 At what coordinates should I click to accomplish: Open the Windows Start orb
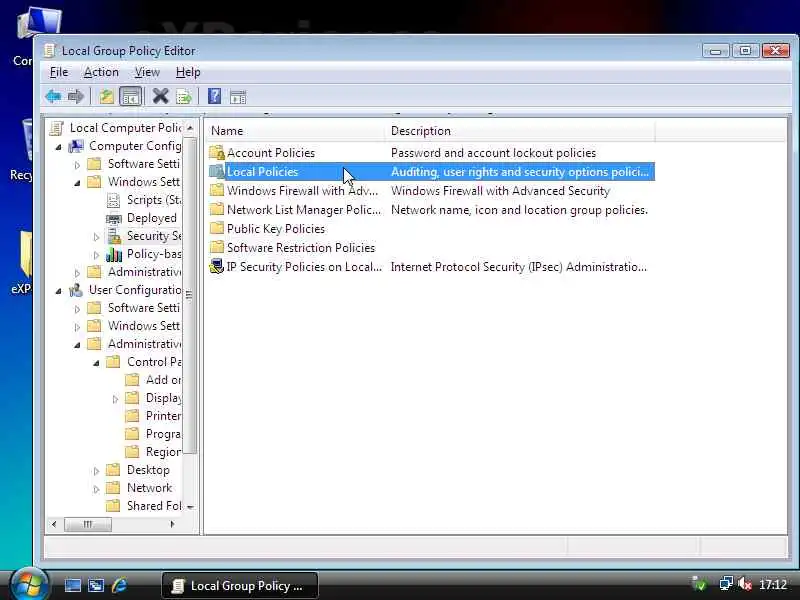tap(29, 584)
